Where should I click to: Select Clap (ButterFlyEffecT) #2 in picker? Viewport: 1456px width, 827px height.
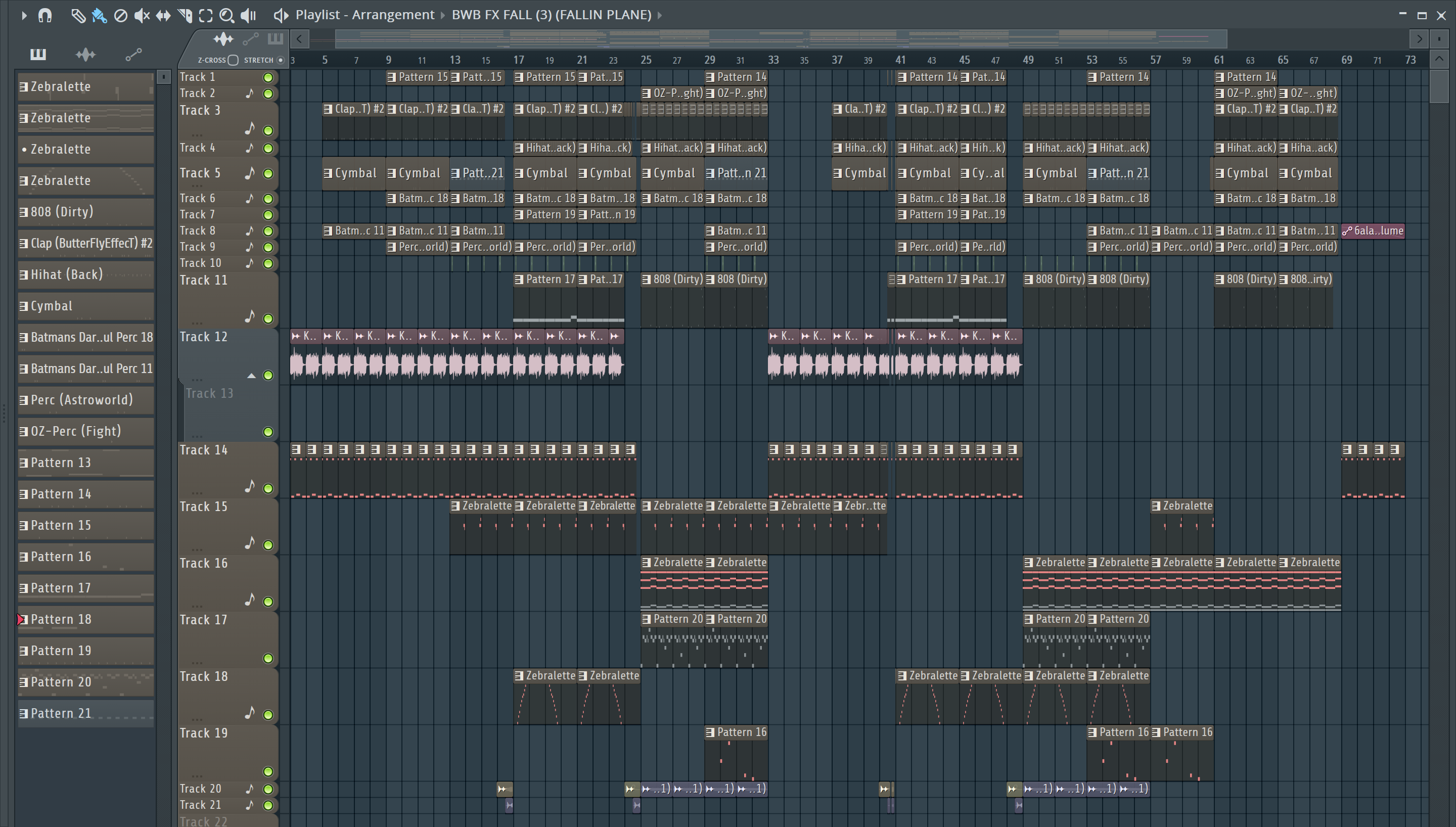click(x=86, y=243)
